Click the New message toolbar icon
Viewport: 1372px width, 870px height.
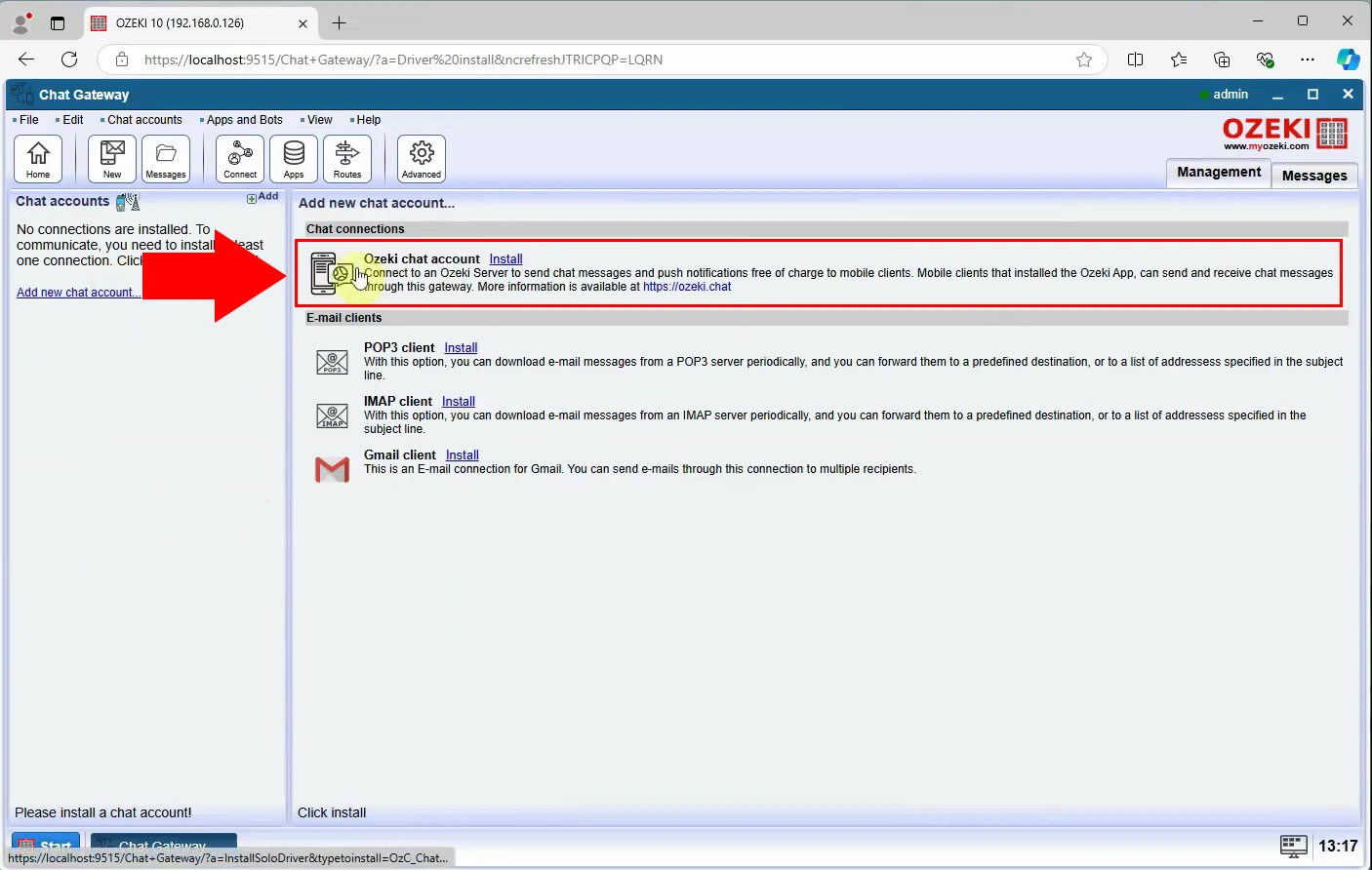pyautogui.click(x=112, y=159)
